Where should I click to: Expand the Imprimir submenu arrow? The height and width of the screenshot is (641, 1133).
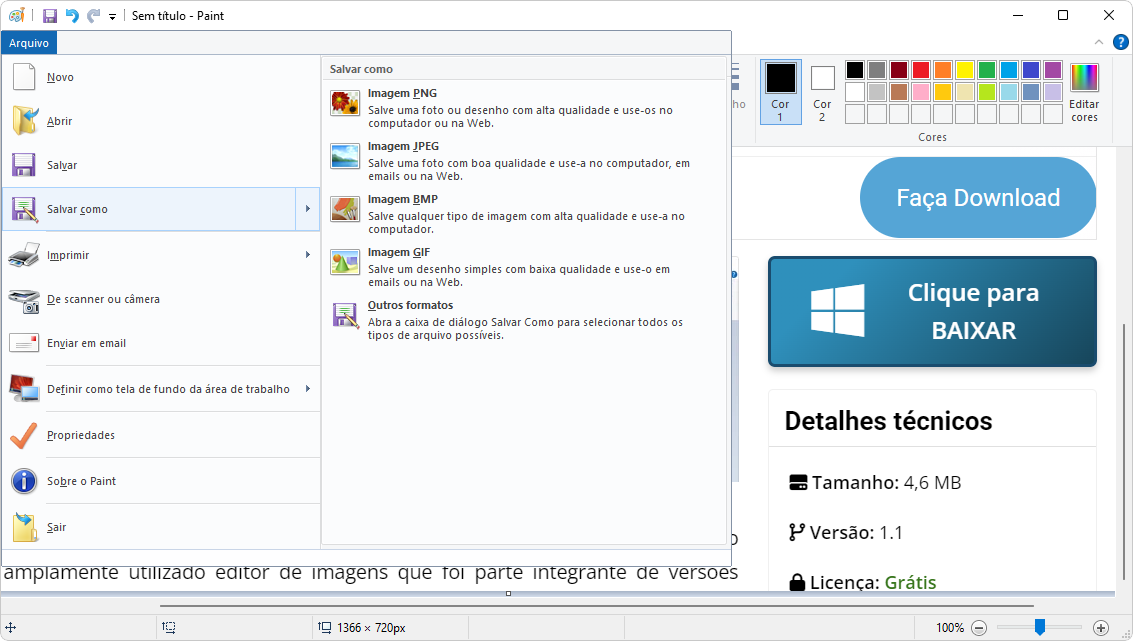308,255
